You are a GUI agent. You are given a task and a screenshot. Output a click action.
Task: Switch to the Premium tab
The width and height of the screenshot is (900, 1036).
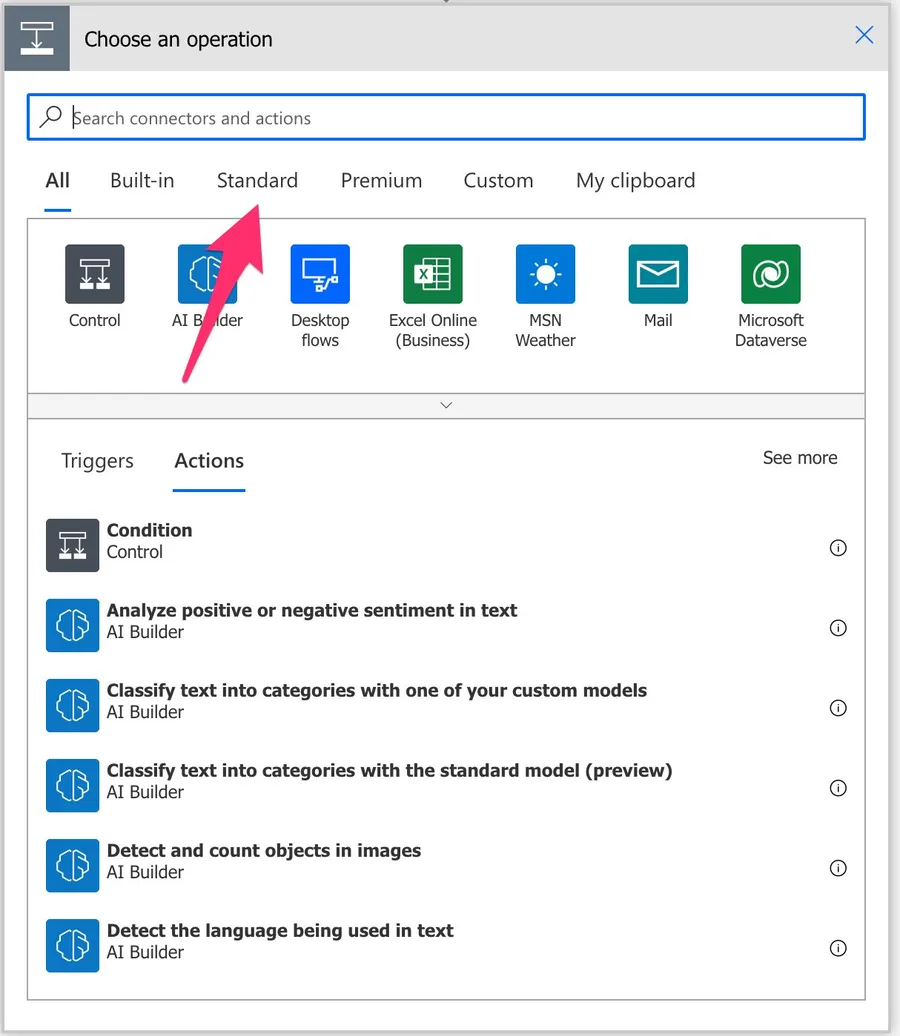click(381, 181)
